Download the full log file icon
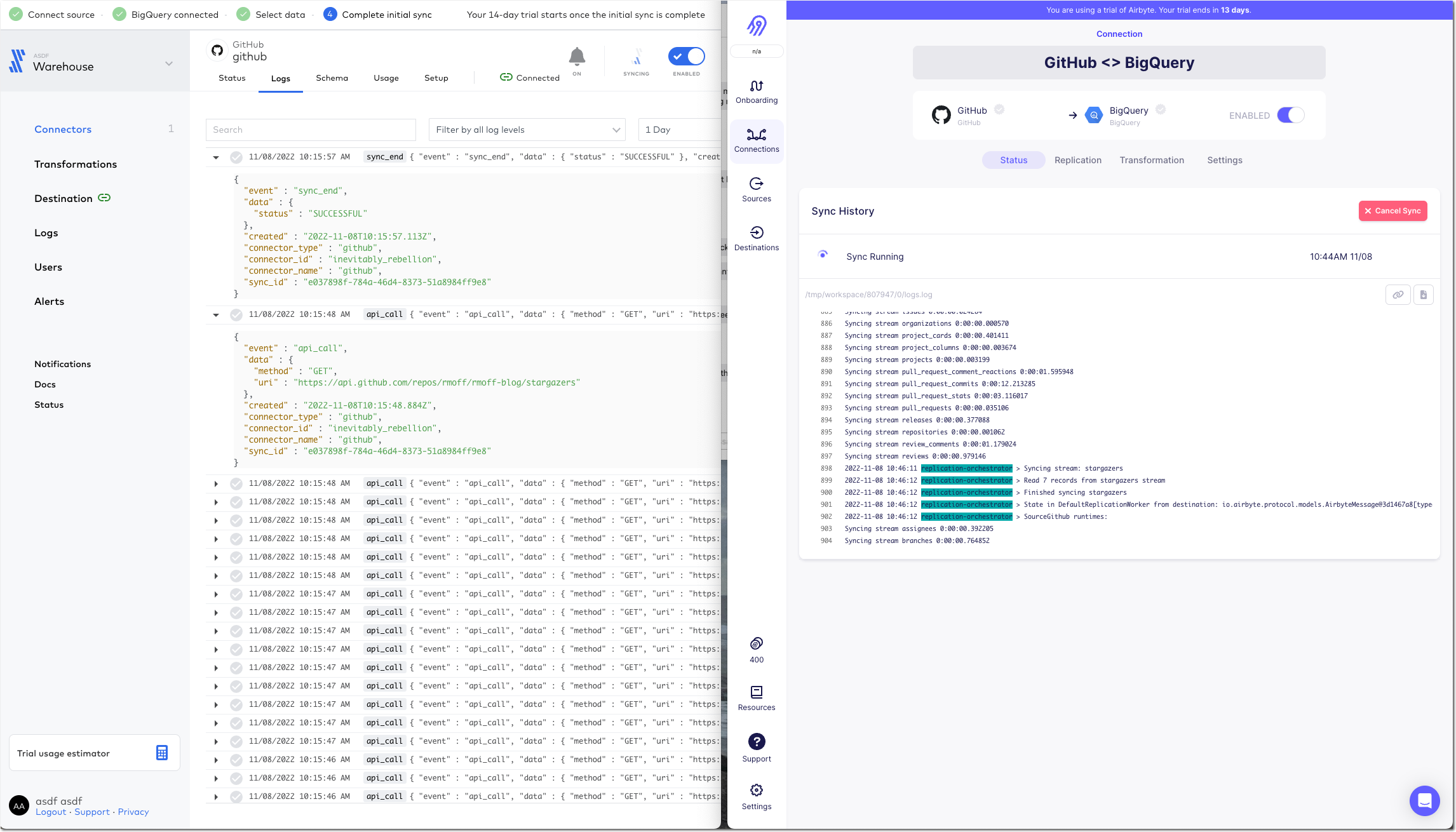Viewport: 1456px width, 832px height. click(x=1422, y=294)
